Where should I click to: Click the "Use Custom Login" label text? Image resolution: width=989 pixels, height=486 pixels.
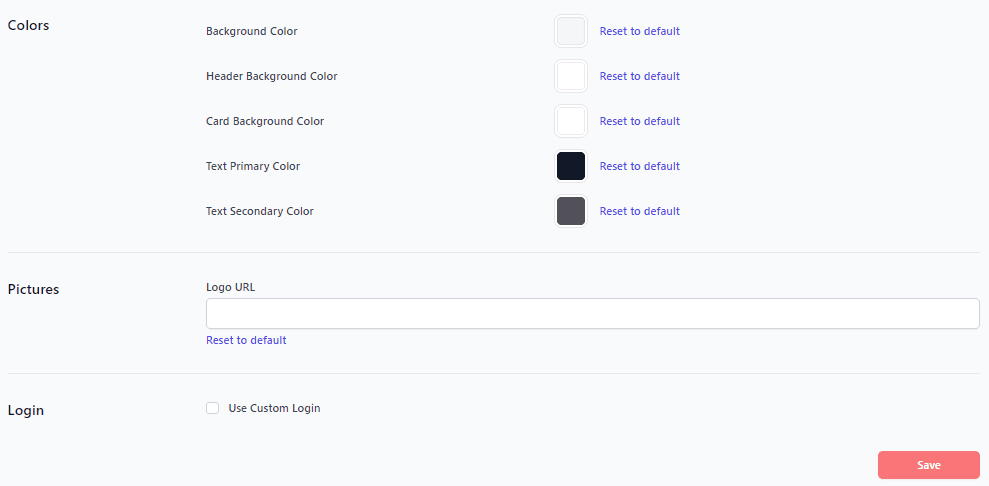point(274,408)
